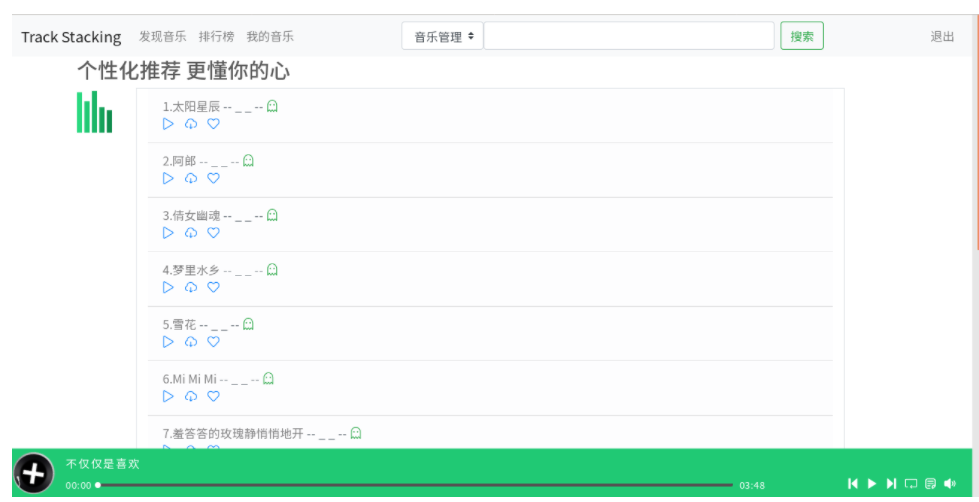
Task: Click the ghost icon next to Mi Mi Mi
Action: 268,378
